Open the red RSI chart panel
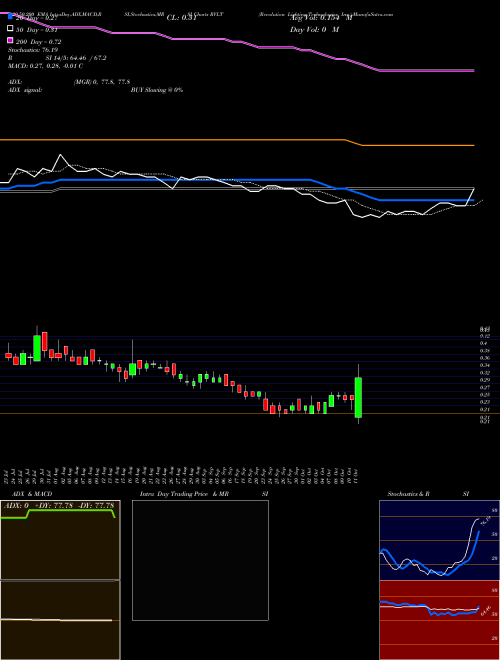This screenshot has height=660, width=500. 439,620
